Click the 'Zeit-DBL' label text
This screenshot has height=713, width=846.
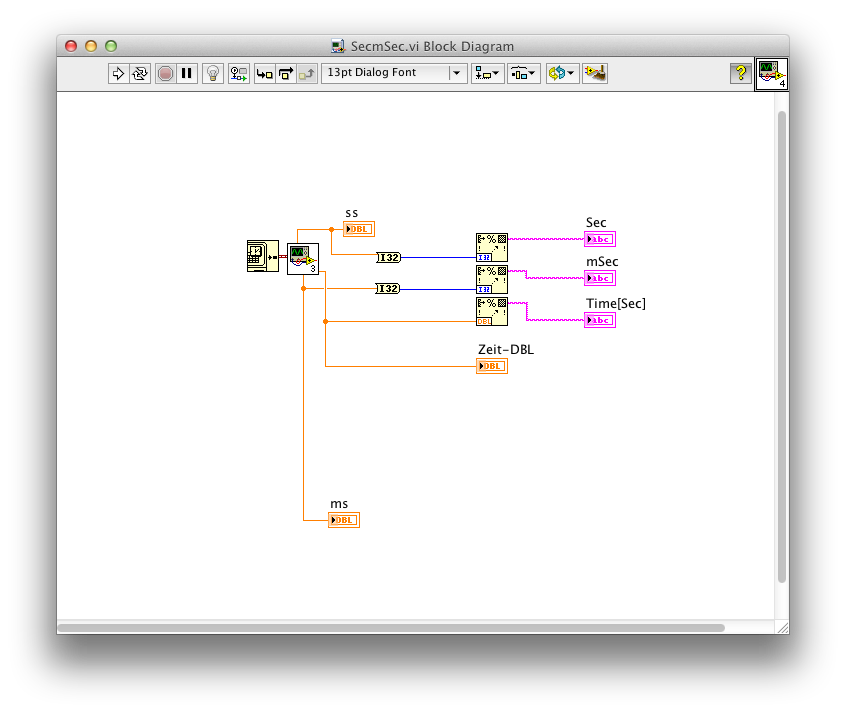pos(506,349)
